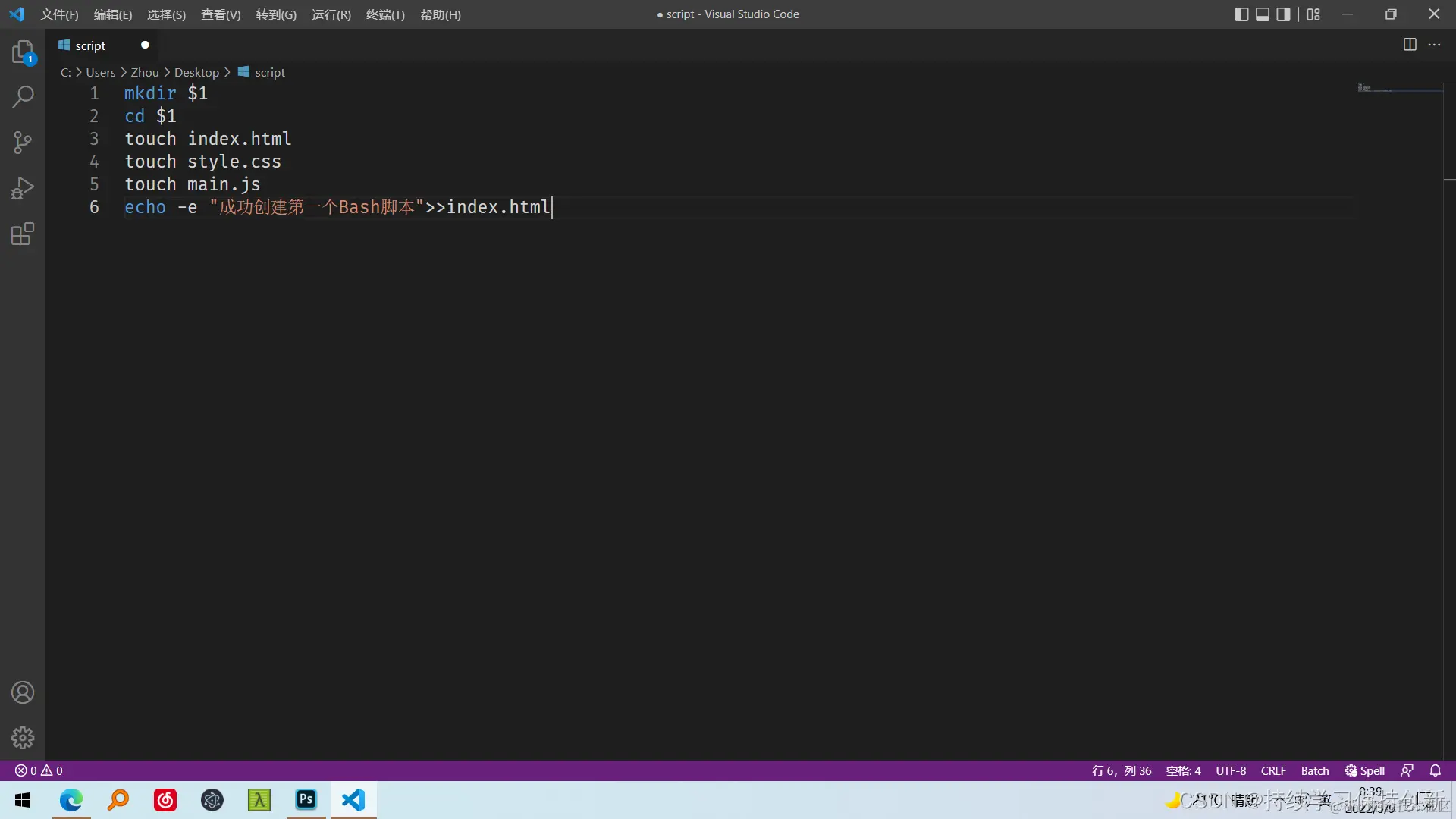Image resolution: width=1456 pixels, height=819 pixels.
Task: Split the editor to the right
Action: [x=1409, y=45]
